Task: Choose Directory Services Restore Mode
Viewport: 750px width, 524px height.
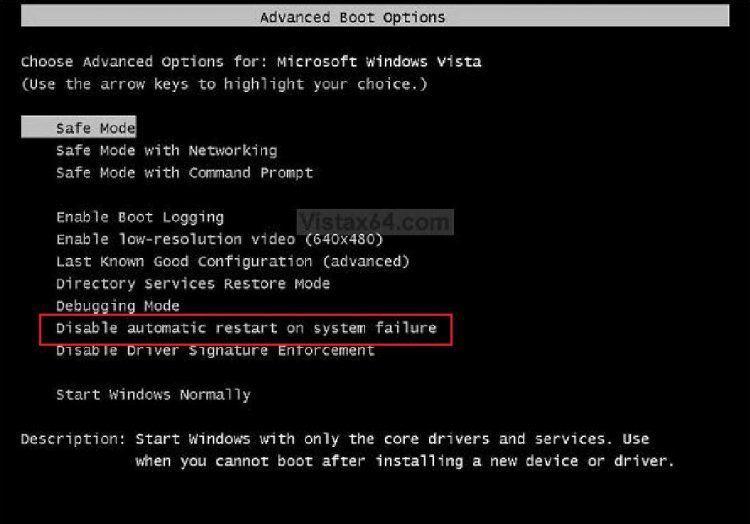Action: coord(192,283)
